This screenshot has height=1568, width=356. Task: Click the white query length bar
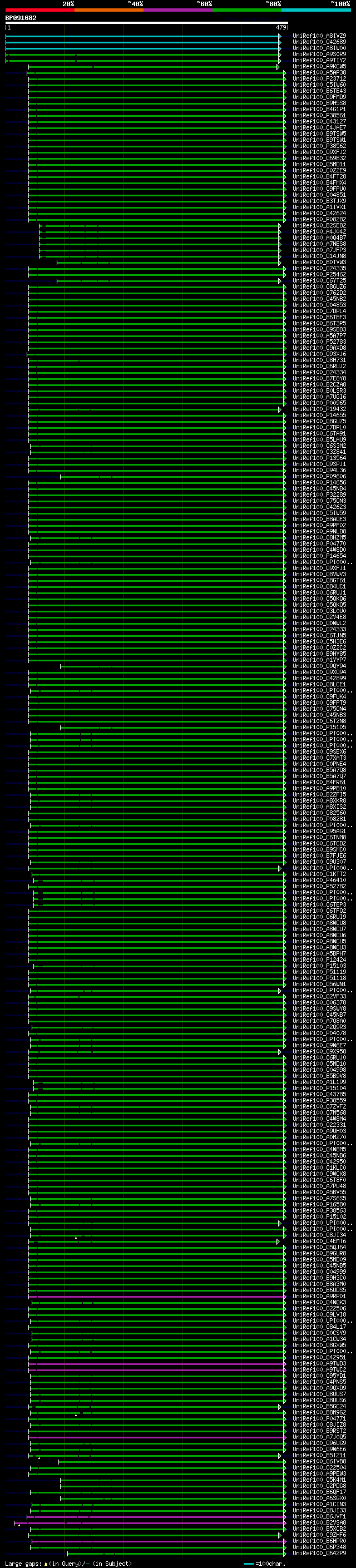(x=147, y=23)
